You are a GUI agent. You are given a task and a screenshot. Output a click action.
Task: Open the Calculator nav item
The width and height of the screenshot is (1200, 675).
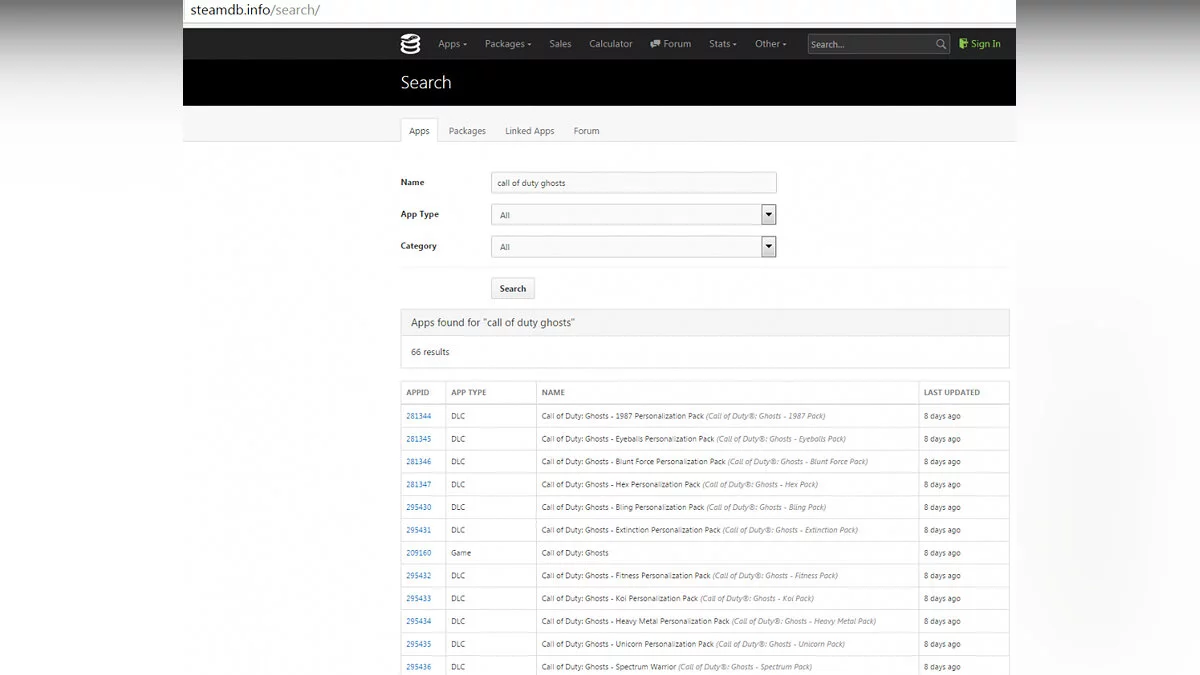(x=610, y=44)
